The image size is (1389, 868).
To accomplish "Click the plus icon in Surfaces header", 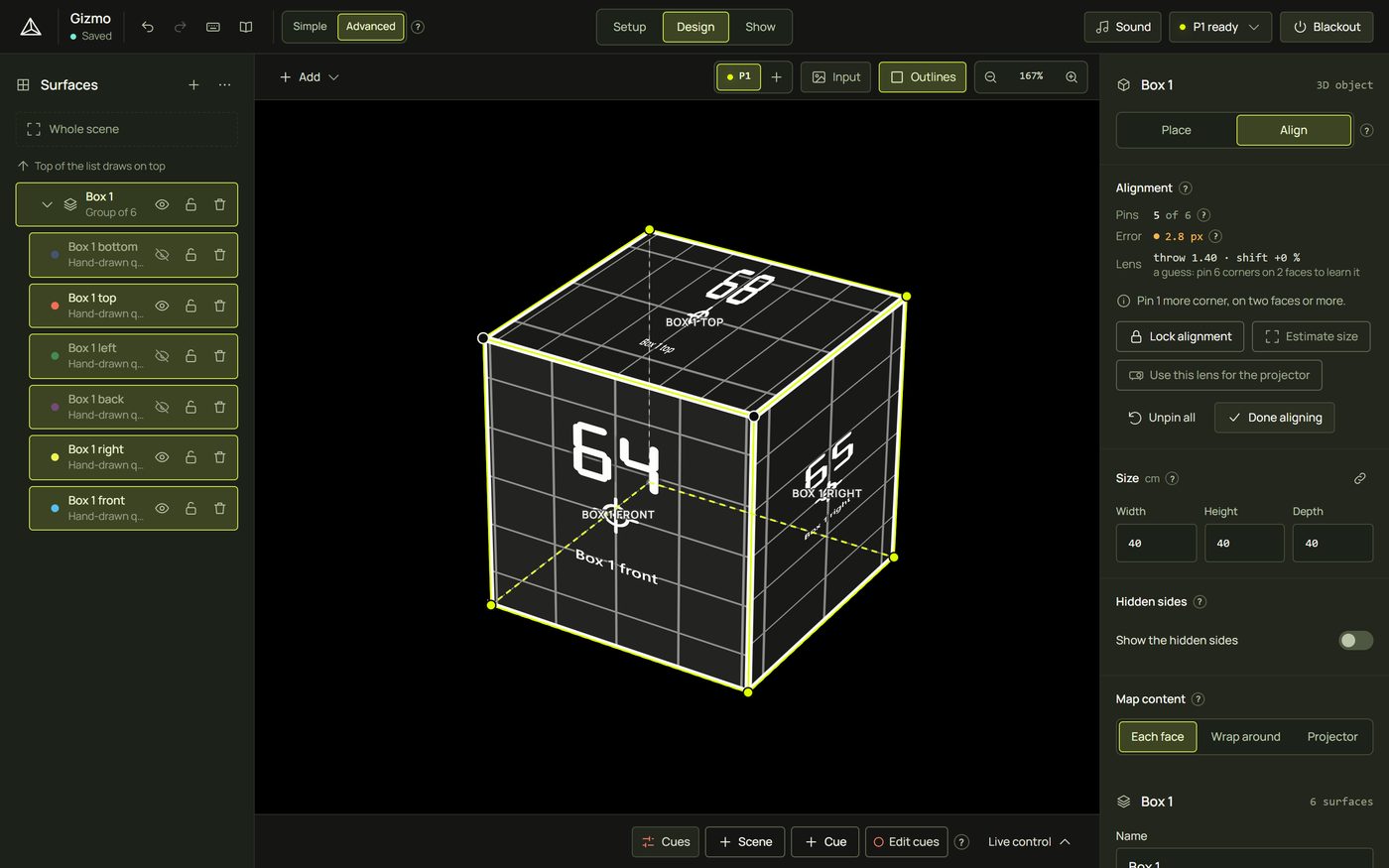I will coord(193,85).
